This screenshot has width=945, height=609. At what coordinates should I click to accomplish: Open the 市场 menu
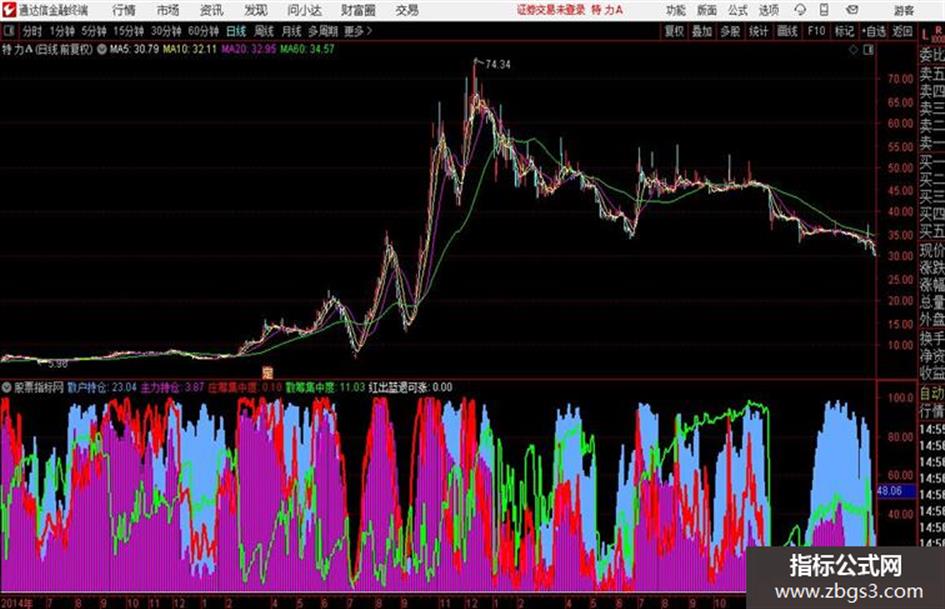point(168,10)
